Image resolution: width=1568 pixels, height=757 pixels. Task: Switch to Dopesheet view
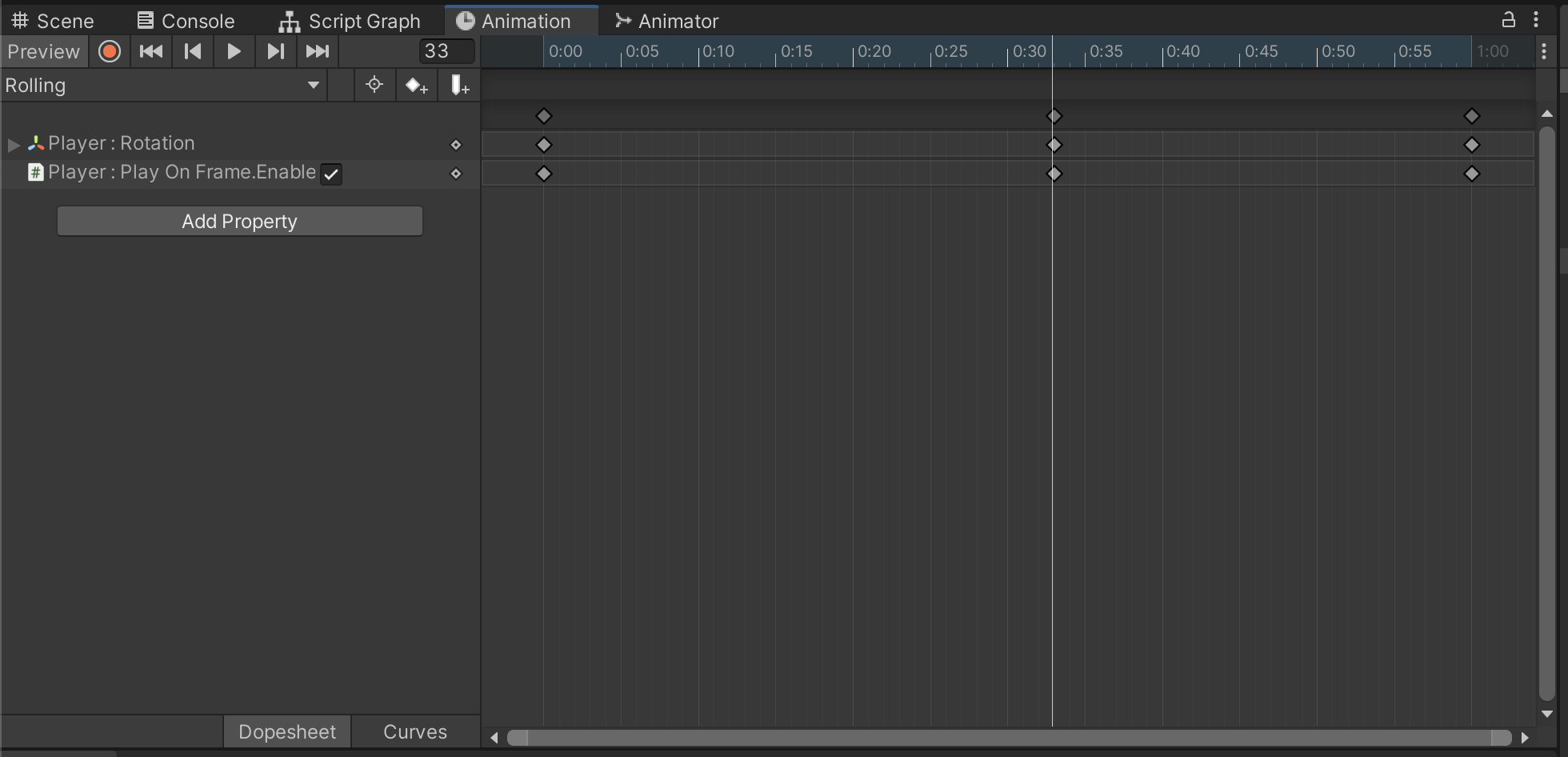[x=287, y=731]
